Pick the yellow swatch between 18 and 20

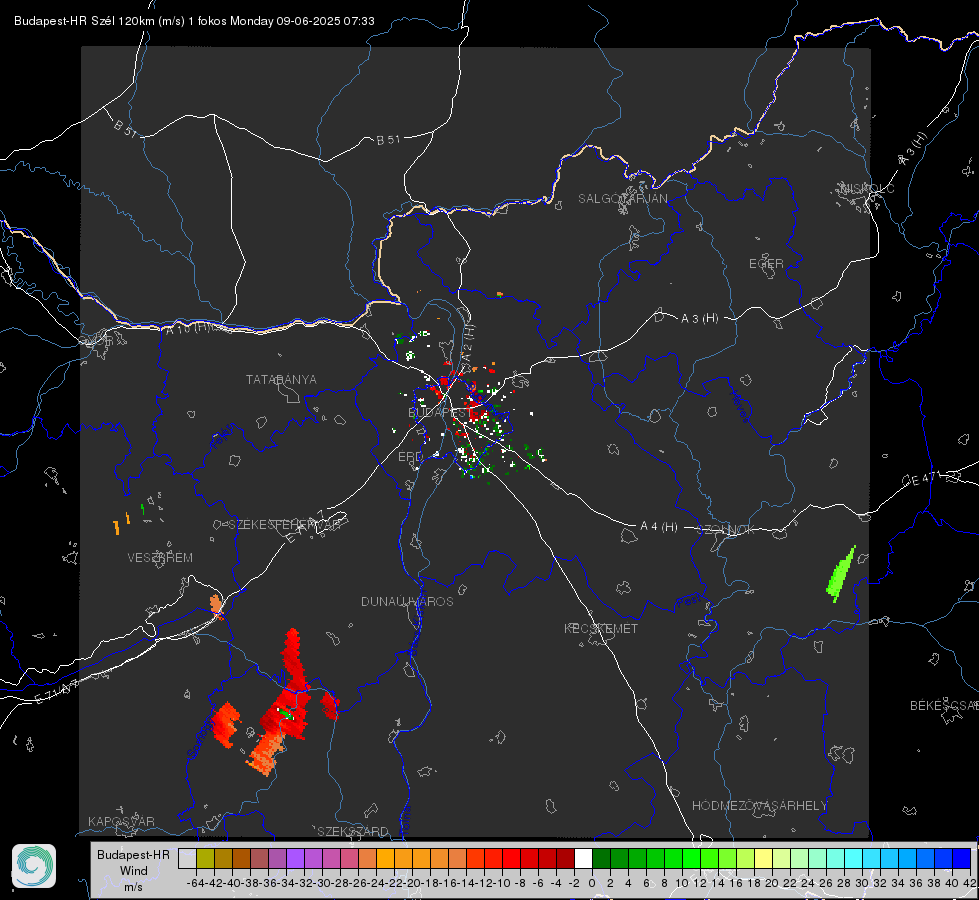764,858
